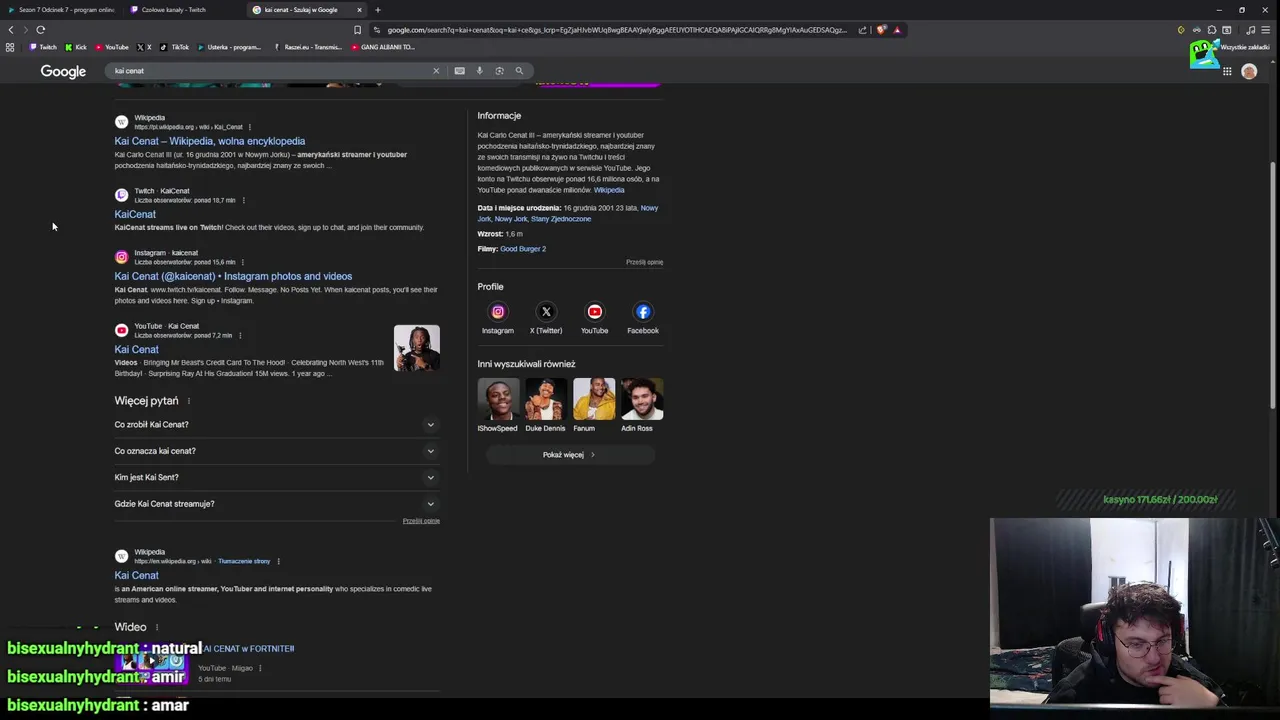Click the 'Przesłij opinię' link under info panel
Viewport: 1280px width, 720px height.
[644, 262]
